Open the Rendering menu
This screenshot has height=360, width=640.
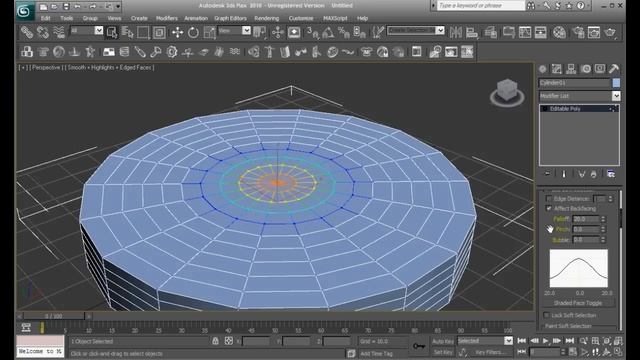click(267, 18)
